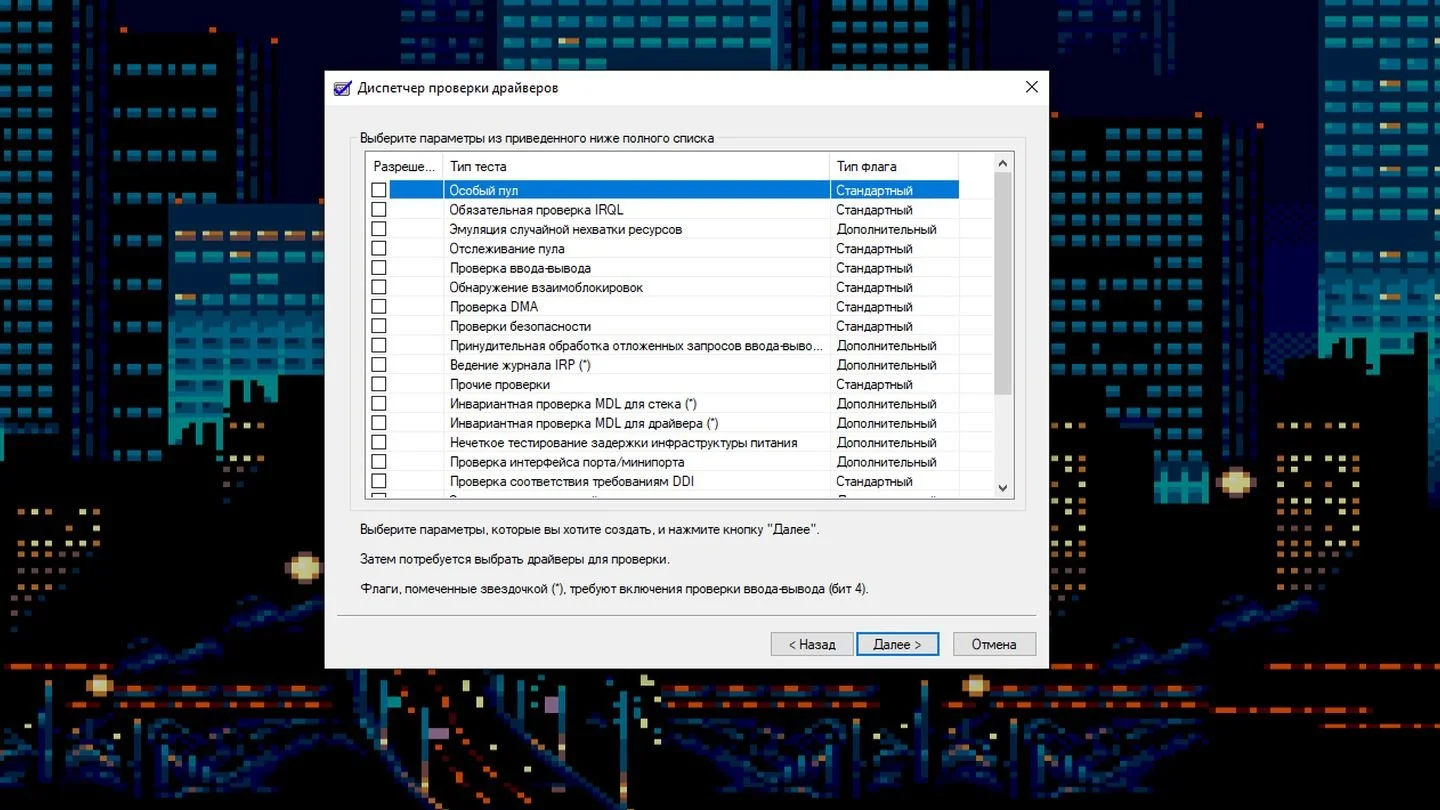Check Инвариантная проверка MDL для стека box

pos(378,404)
